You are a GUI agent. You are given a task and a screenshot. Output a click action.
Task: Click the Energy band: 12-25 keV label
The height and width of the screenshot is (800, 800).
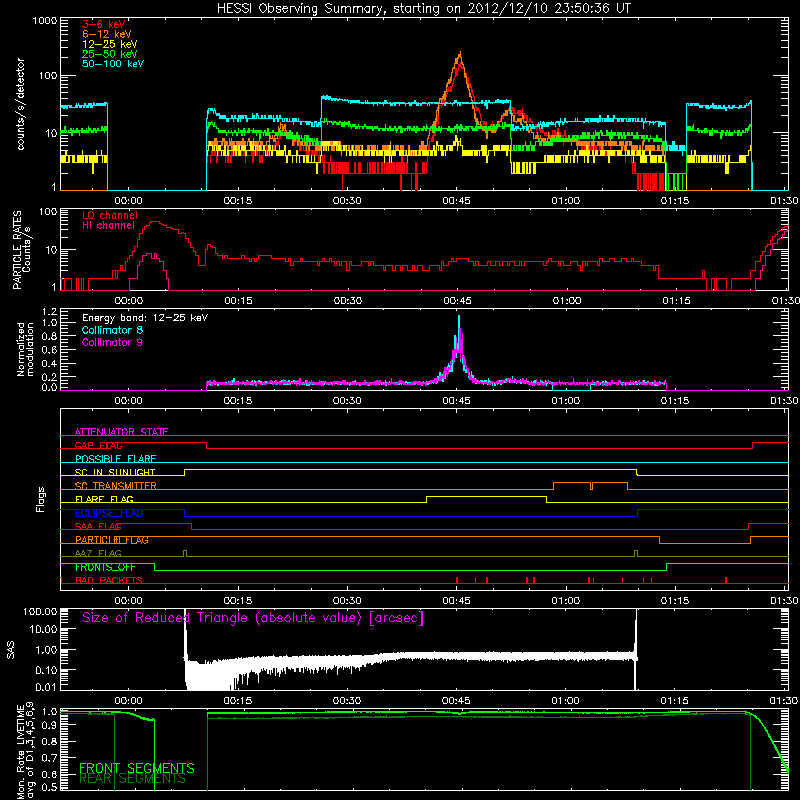tap(145, 318)
